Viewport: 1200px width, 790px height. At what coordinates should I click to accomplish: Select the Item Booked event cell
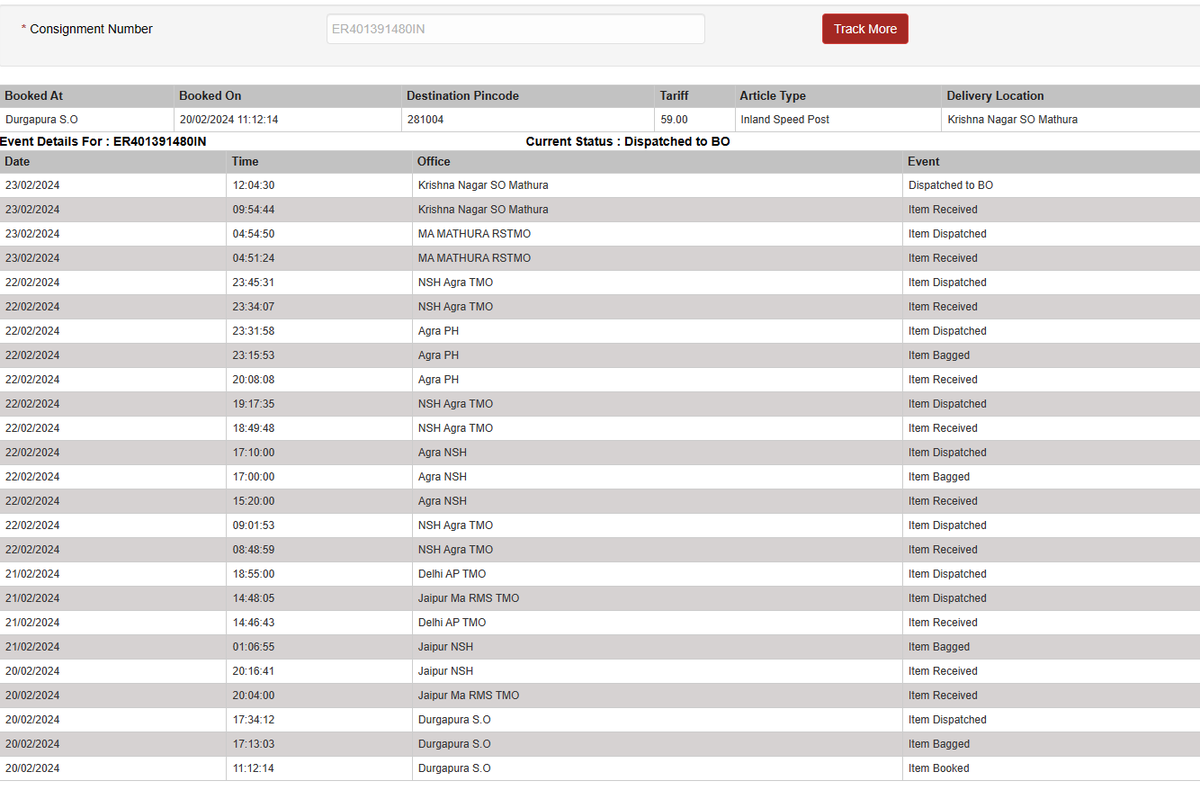click(938, 768)
